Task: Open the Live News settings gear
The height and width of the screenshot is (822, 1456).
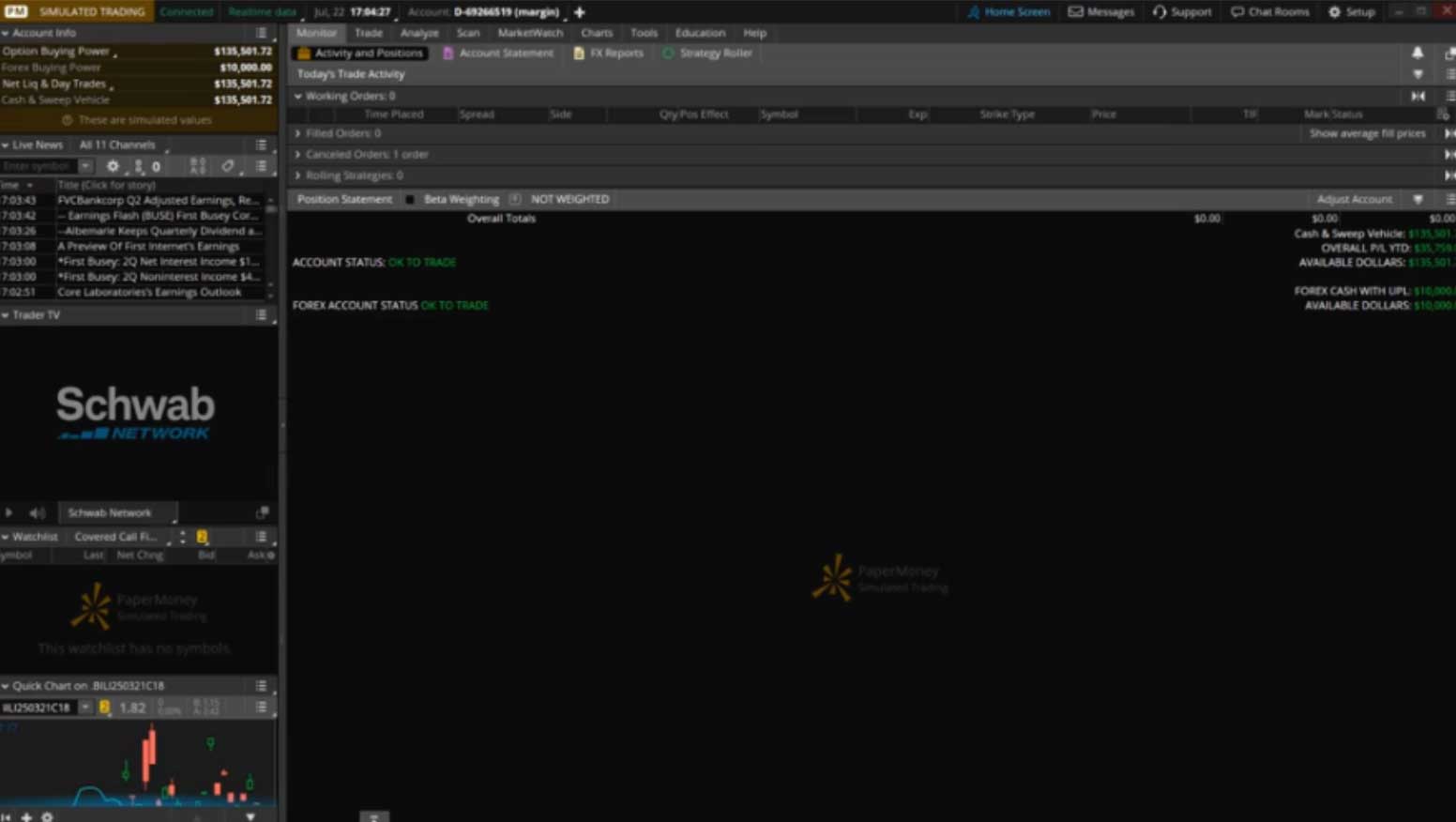Action: click(113, 166)
